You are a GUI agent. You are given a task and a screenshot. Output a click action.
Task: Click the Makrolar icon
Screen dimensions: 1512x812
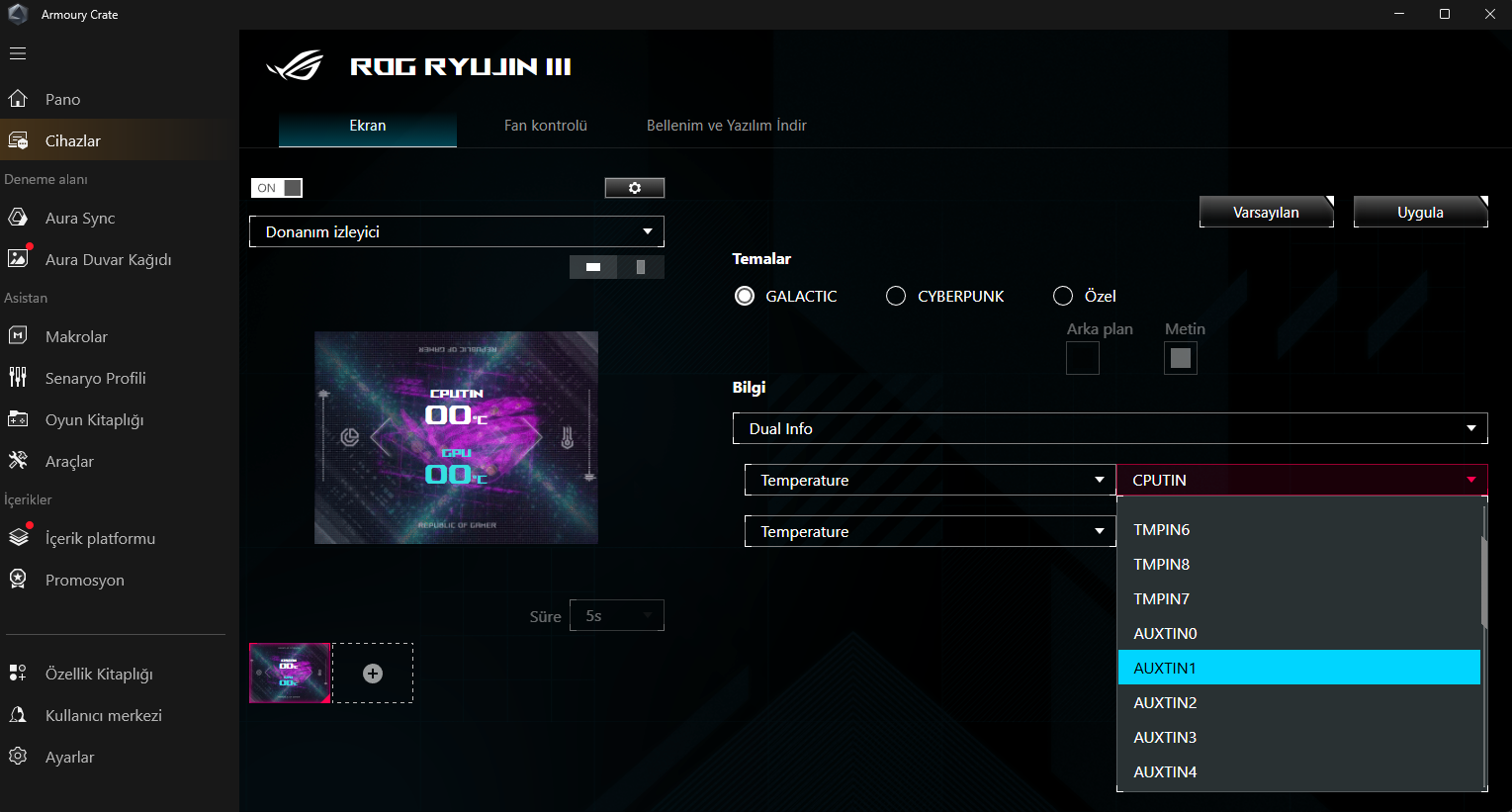click(x=18, y=336)
